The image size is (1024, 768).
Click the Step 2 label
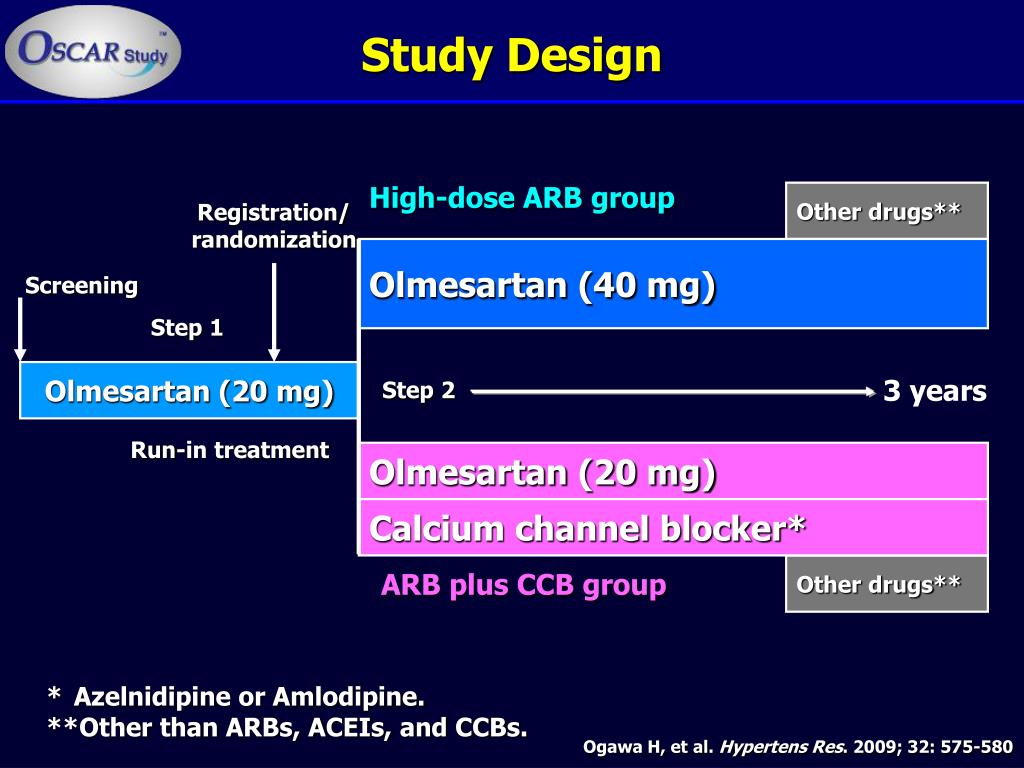click(419, 391)
